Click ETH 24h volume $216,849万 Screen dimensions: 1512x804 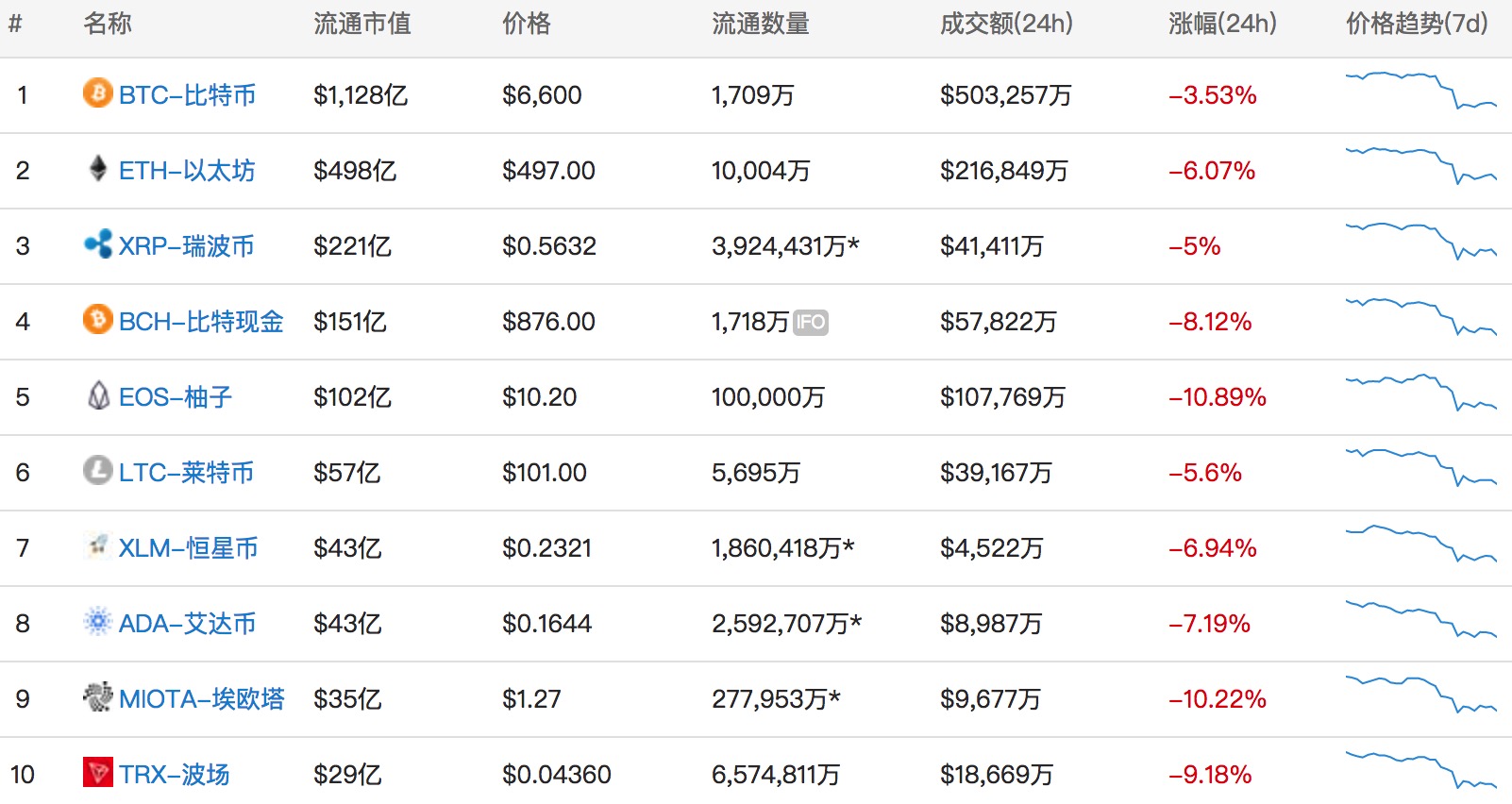click(1004, 171)
